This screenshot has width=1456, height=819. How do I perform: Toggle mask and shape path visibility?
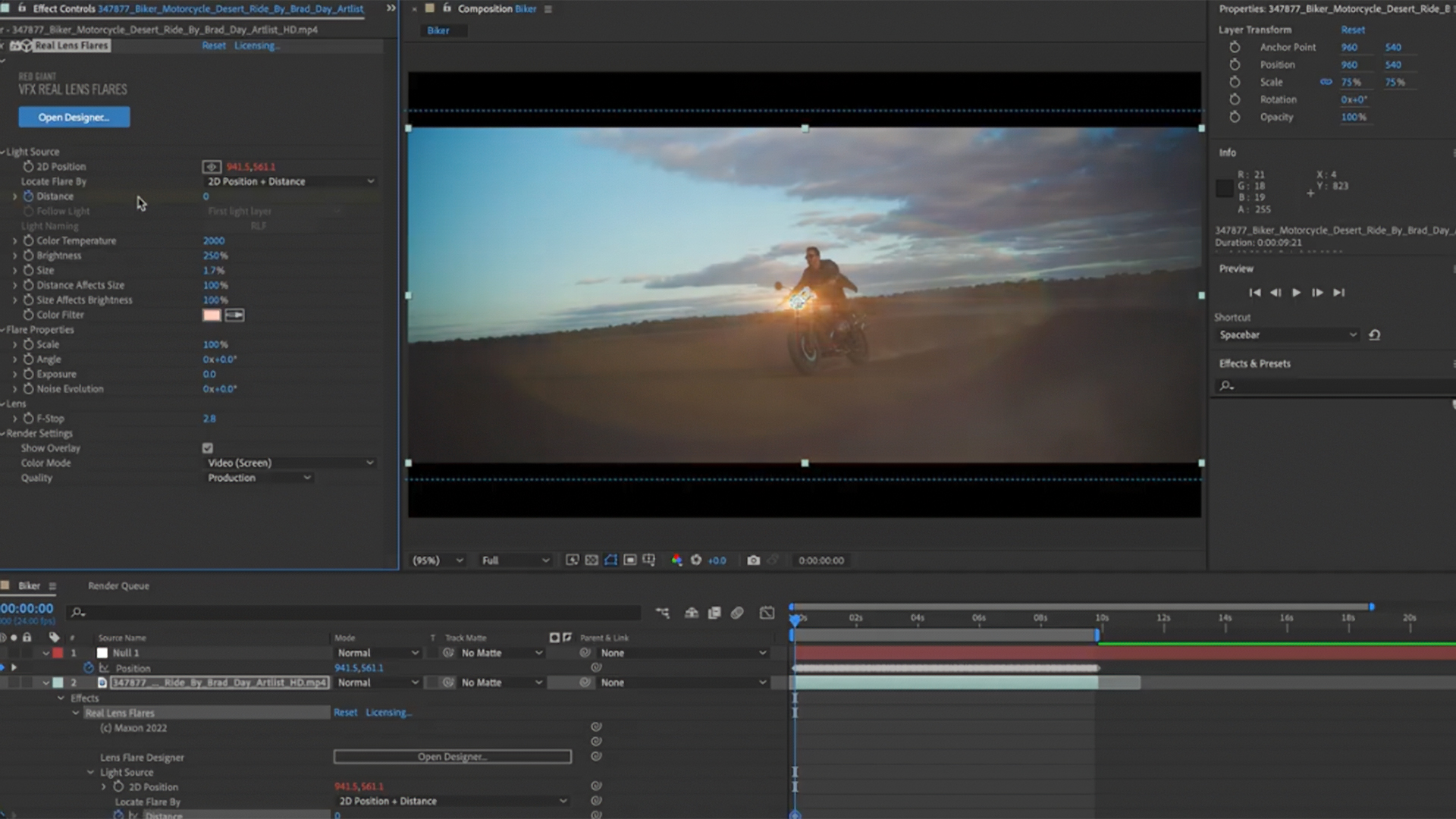pyautogui.click(x=610, y=560)
